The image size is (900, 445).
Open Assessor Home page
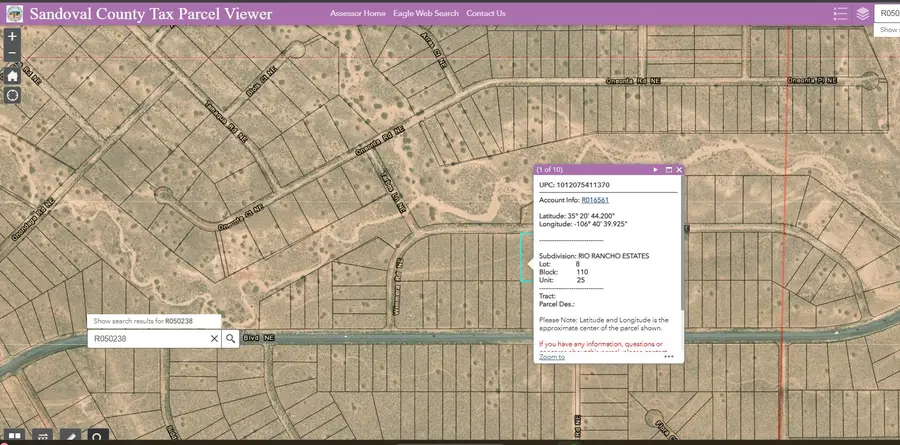click(x=358, y=13)
